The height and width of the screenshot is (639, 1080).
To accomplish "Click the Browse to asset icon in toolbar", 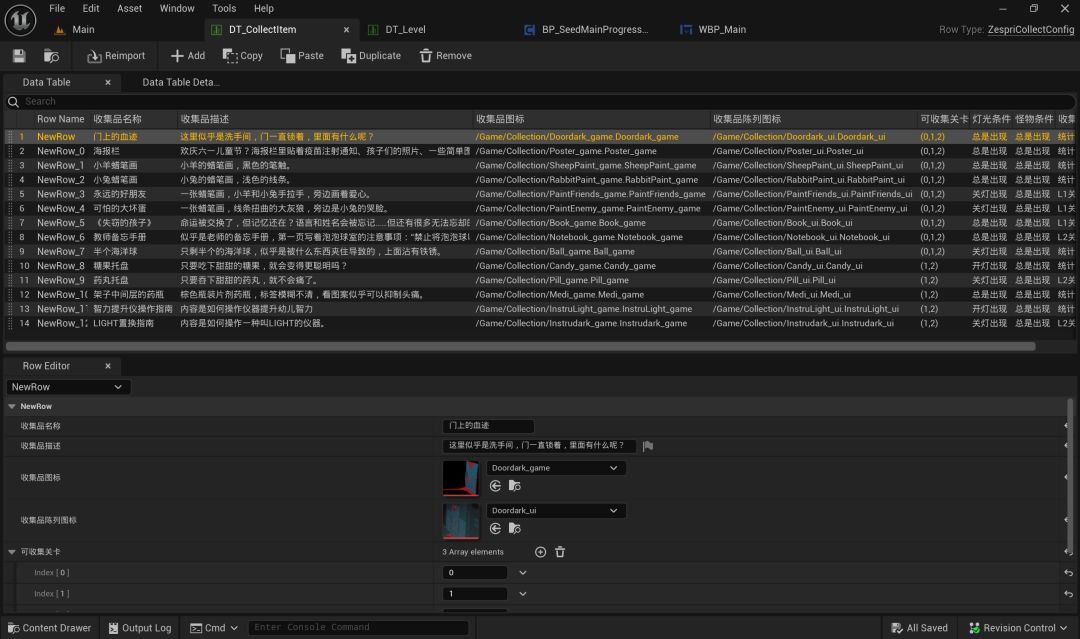I will click(x=51, y=56).
